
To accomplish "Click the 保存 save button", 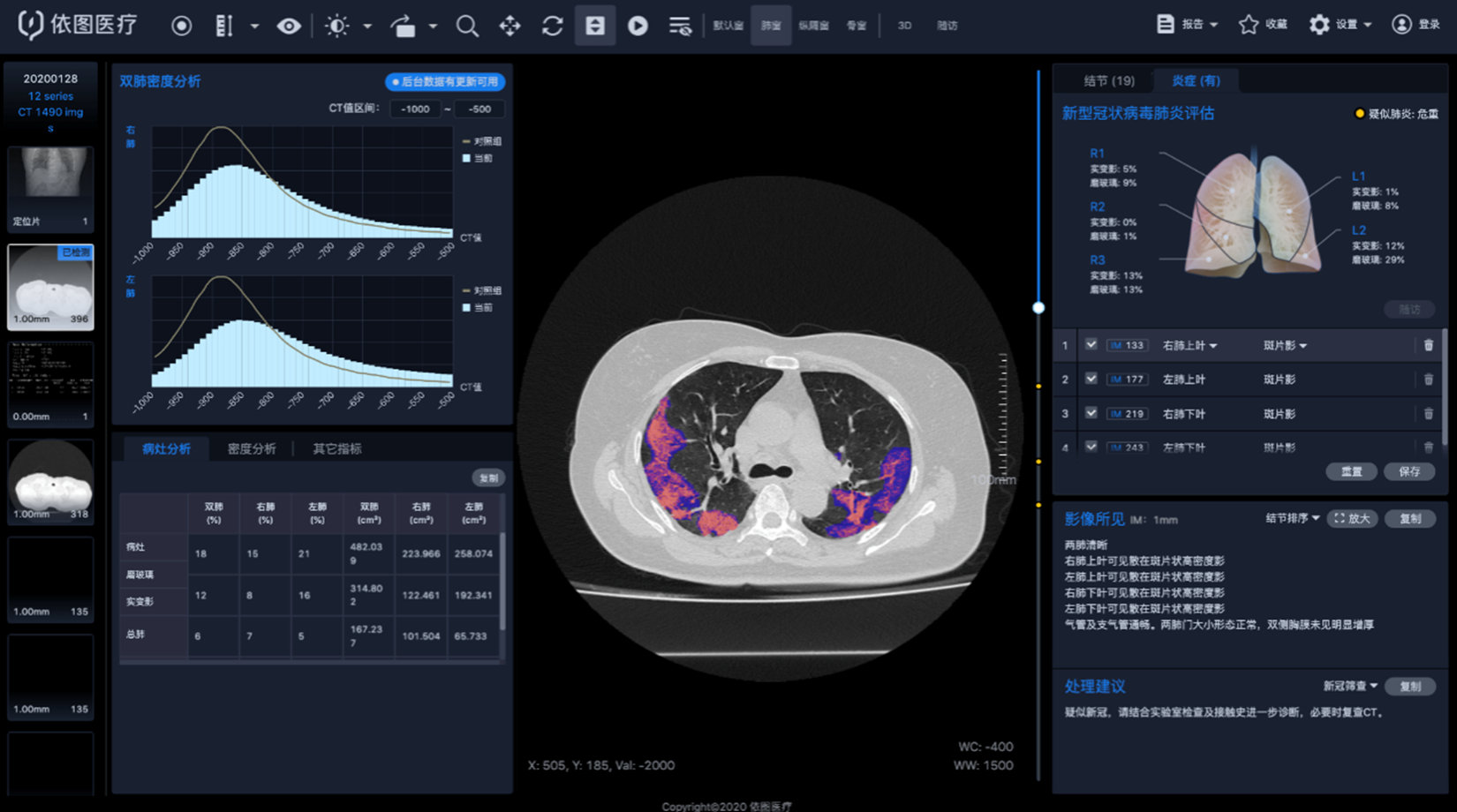I will point(1409,471).
